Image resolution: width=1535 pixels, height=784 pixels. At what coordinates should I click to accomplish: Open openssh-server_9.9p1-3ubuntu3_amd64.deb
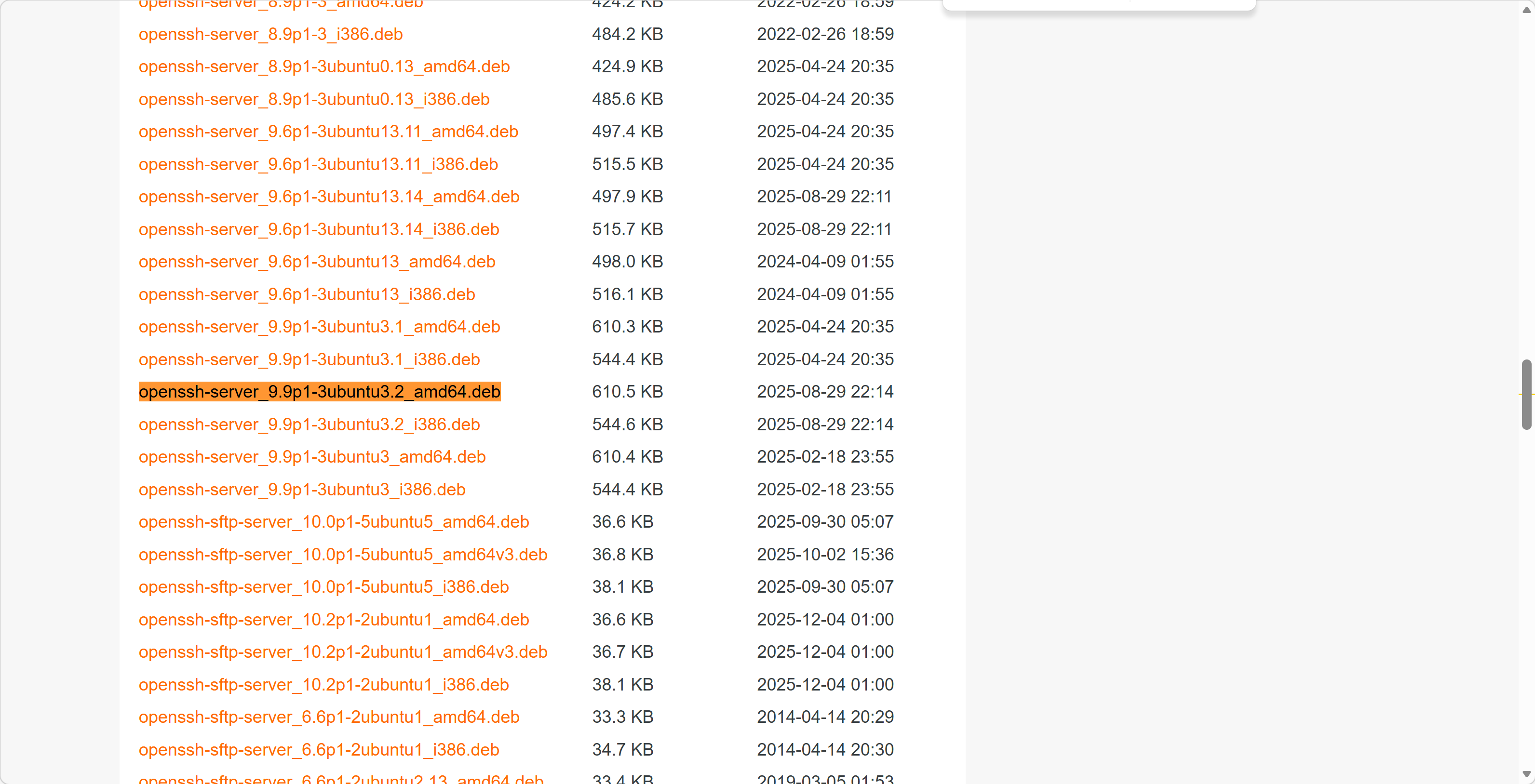pyautogui.click(x=312, y=456)
